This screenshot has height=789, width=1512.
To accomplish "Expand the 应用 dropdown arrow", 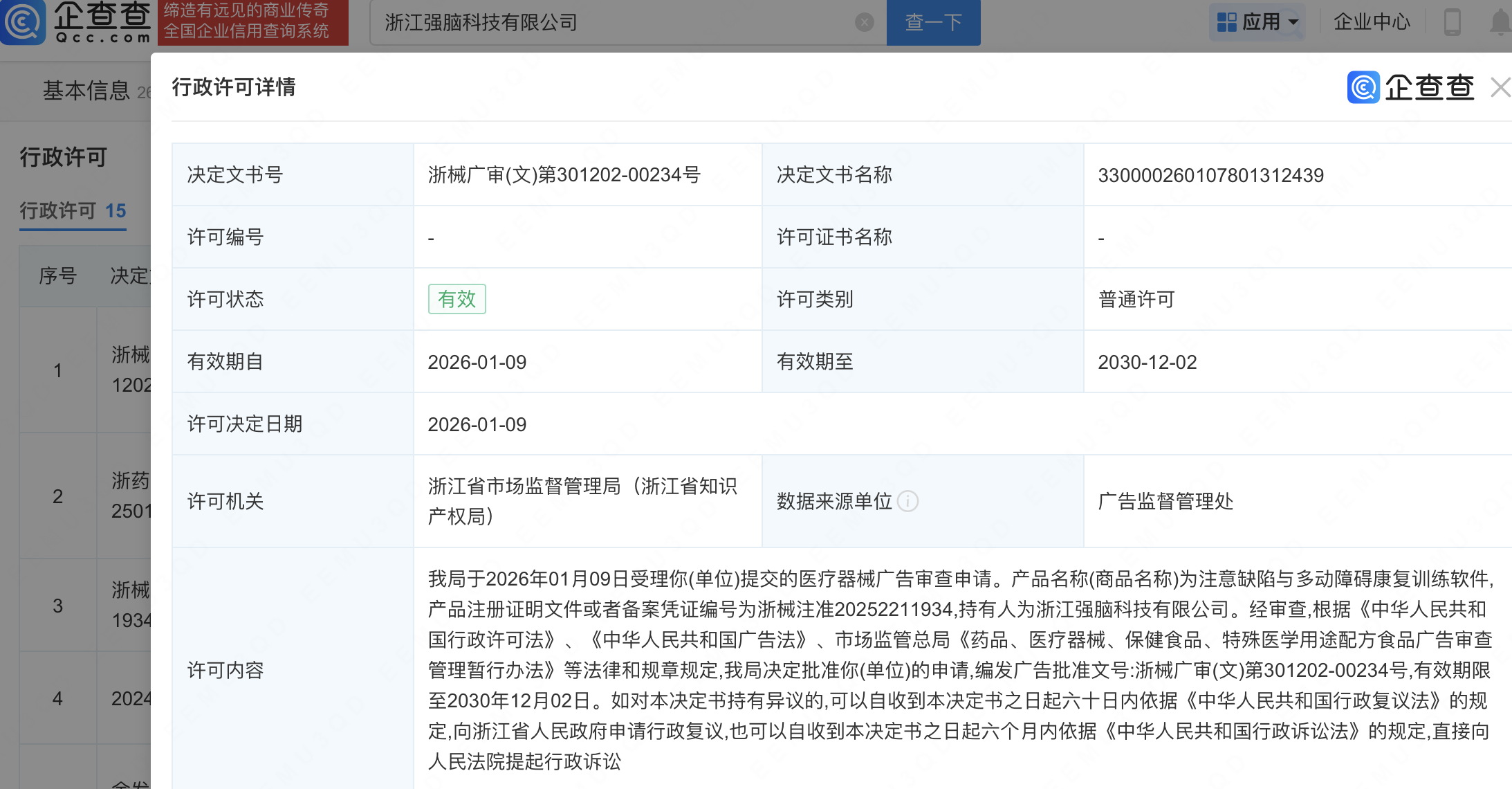I will click(x=1293, y=22).
